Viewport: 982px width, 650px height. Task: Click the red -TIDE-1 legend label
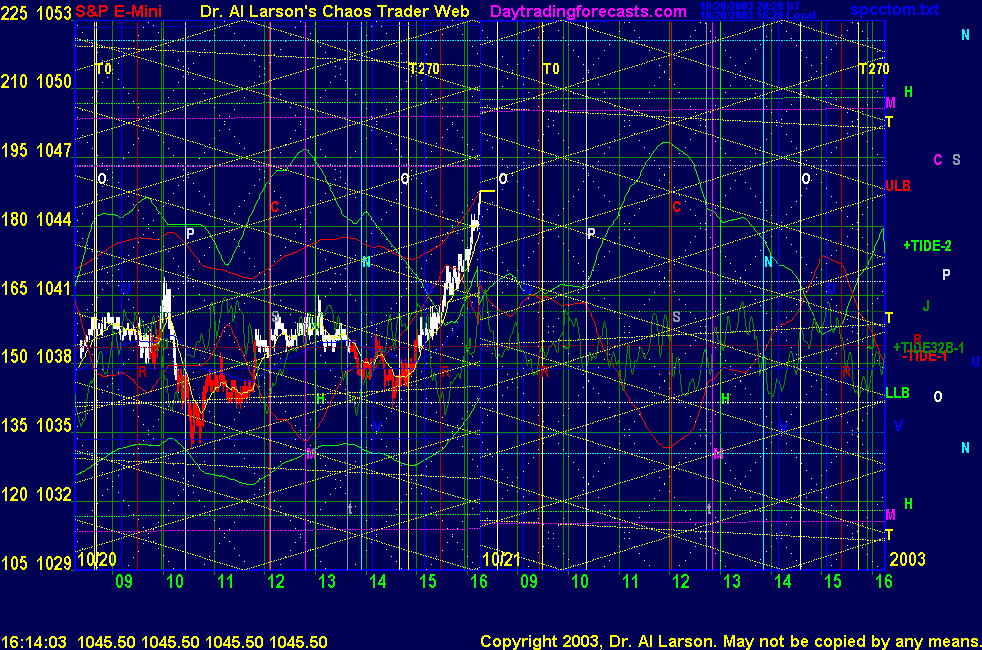[x=926, y=357]
